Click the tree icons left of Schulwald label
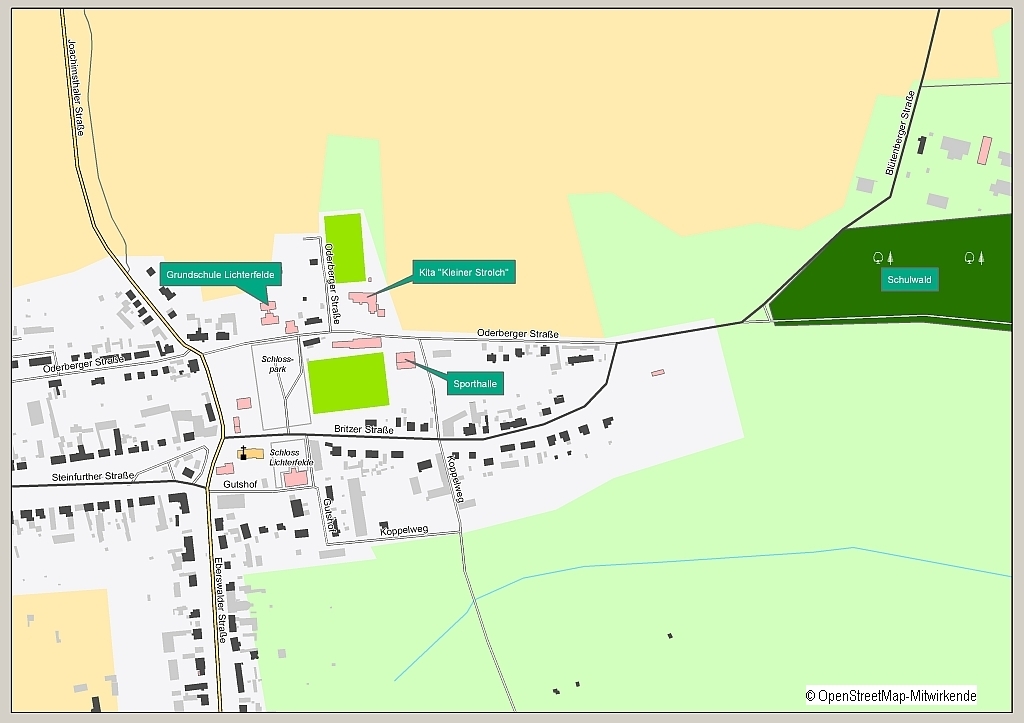This screenshot has height=723, width=1024. point(883,258)
